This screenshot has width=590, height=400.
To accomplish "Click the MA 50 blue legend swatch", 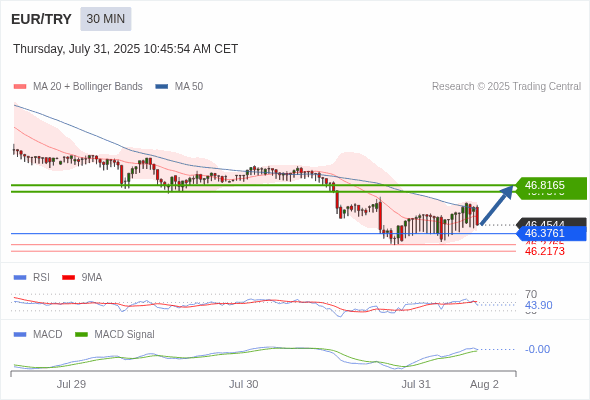I will point(162,87).
